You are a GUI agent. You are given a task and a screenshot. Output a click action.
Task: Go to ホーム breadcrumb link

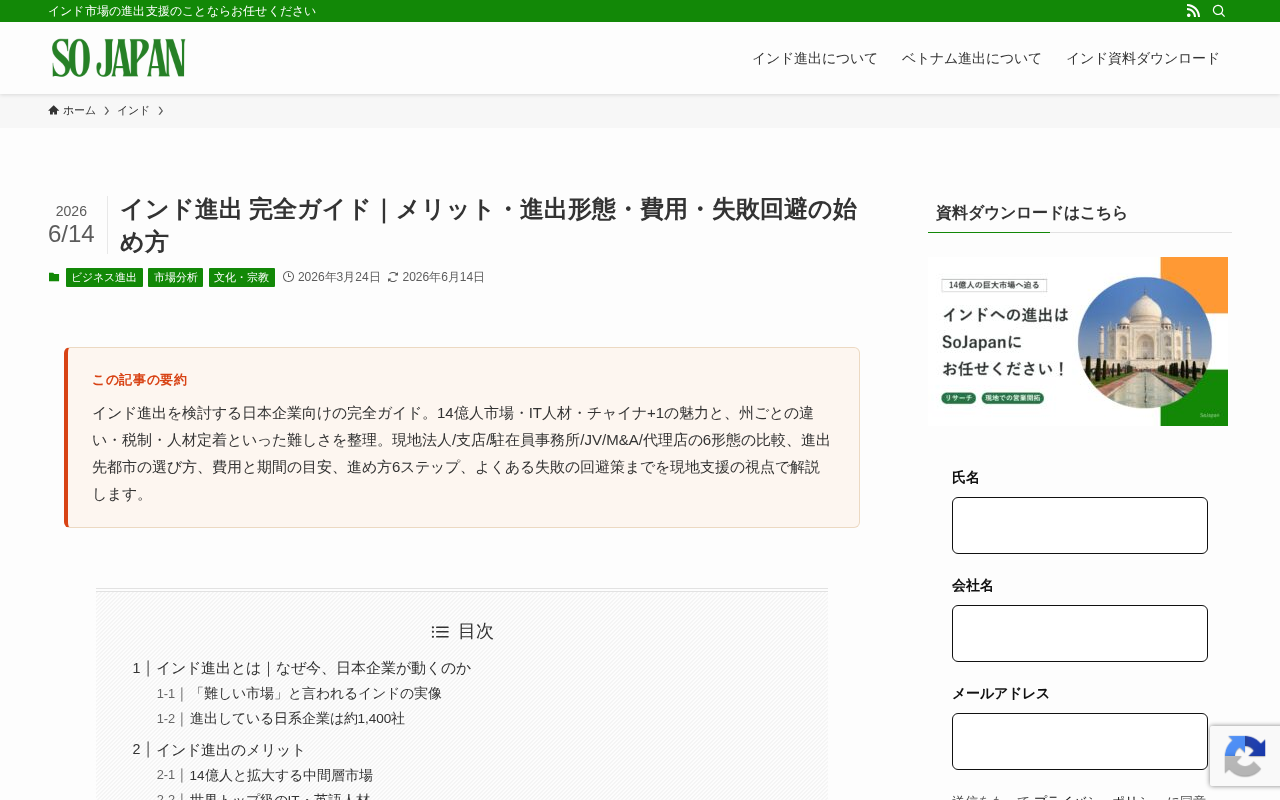coord(79,110)
